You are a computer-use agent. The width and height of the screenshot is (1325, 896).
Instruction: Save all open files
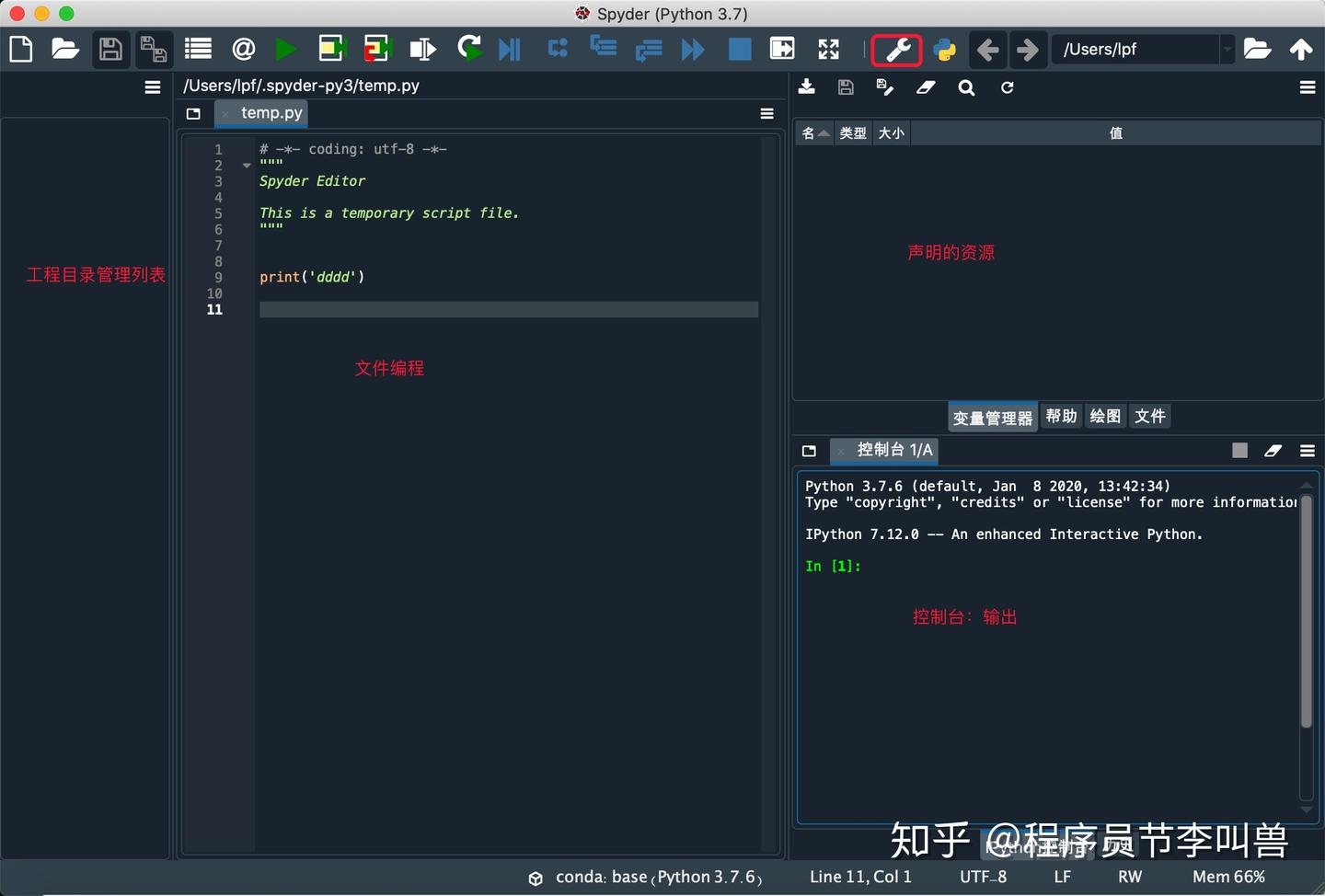[x=154, y=49]
